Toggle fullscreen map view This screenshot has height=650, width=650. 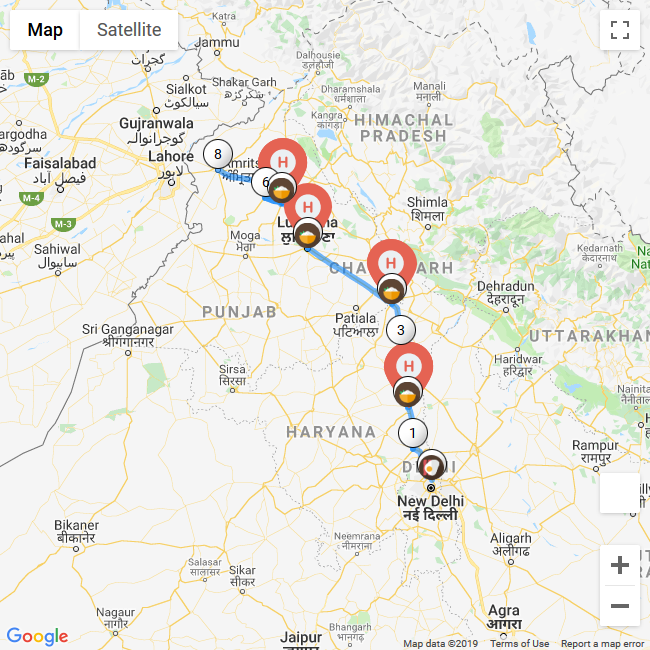click(620, 30)
